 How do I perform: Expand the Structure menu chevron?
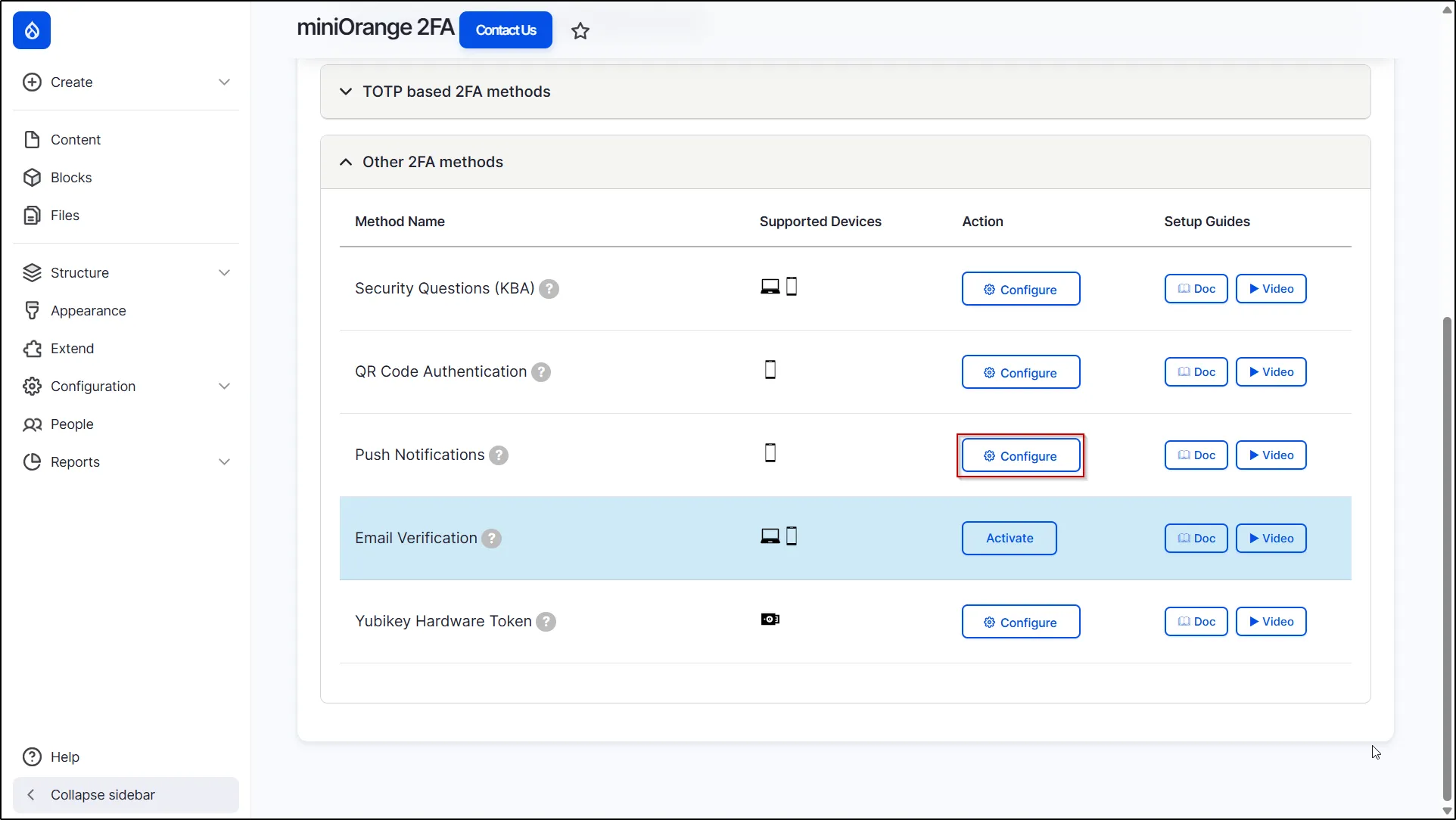click(224, 273)
